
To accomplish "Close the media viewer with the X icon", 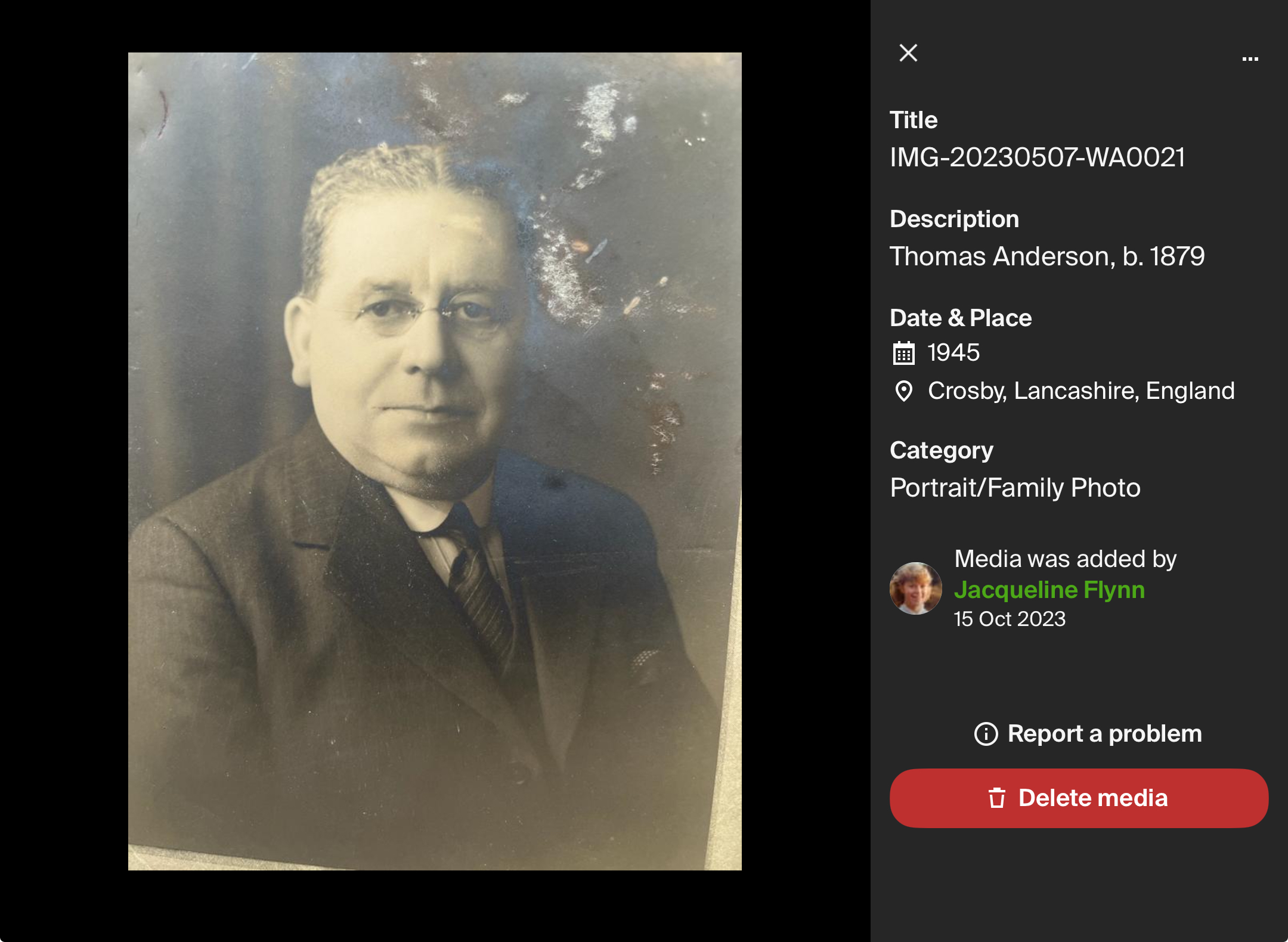I will [908, 53].
